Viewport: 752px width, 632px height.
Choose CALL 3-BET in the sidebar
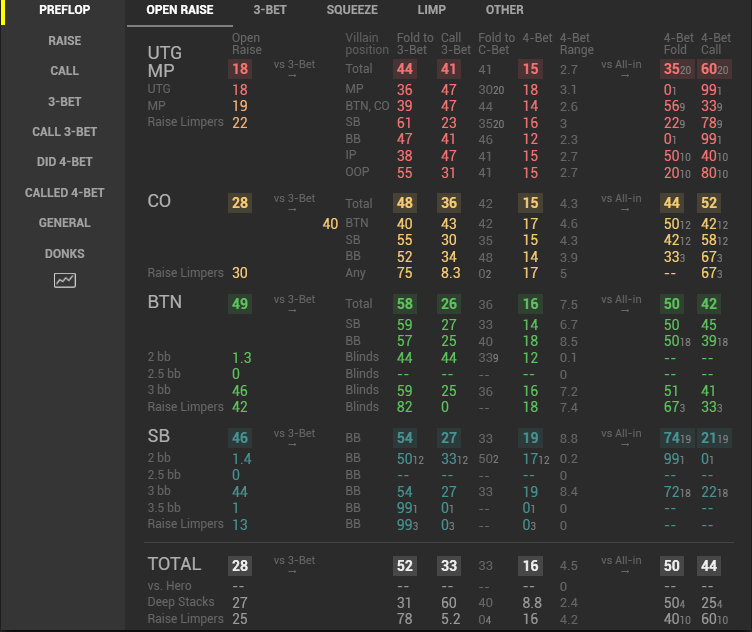pyautogui.click(x=65, y=132)
